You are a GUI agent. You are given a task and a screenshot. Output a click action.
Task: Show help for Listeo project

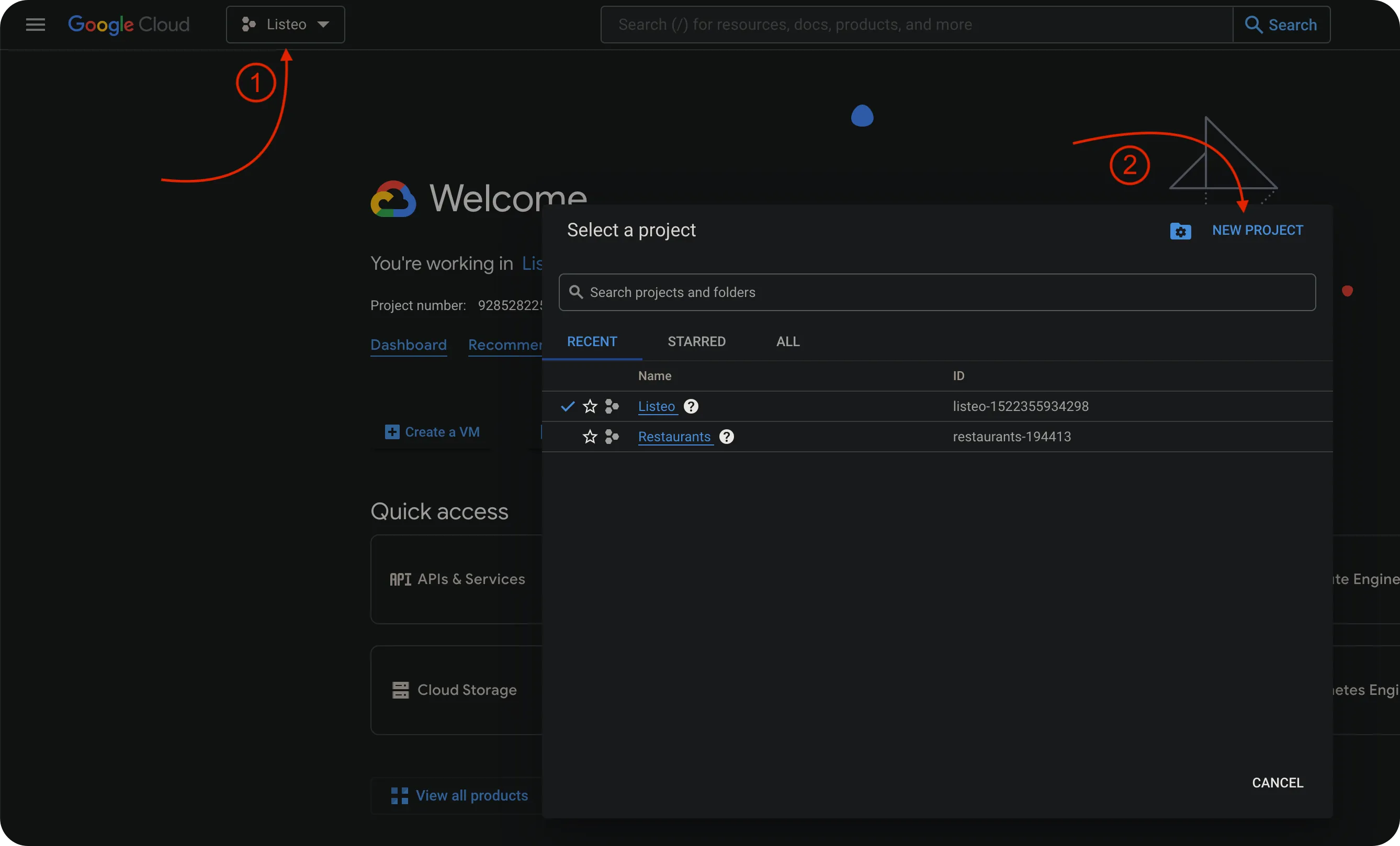[x=691, y=406]
